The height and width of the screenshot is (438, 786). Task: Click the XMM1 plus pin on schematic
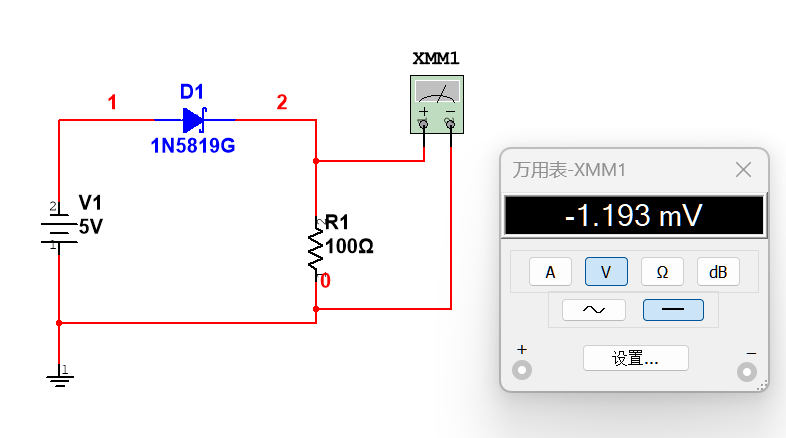click(424, 124)
